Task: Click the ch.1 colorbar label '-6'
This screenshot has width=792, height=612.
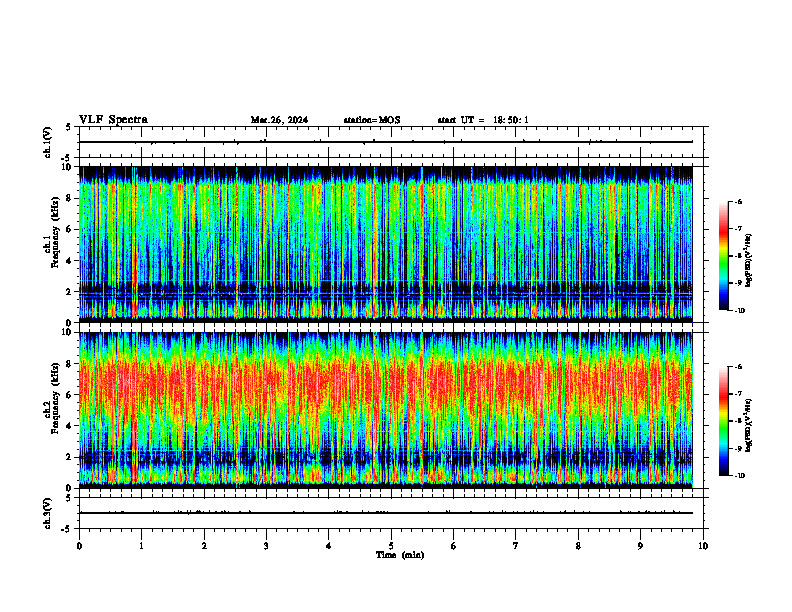Action: 738,202
